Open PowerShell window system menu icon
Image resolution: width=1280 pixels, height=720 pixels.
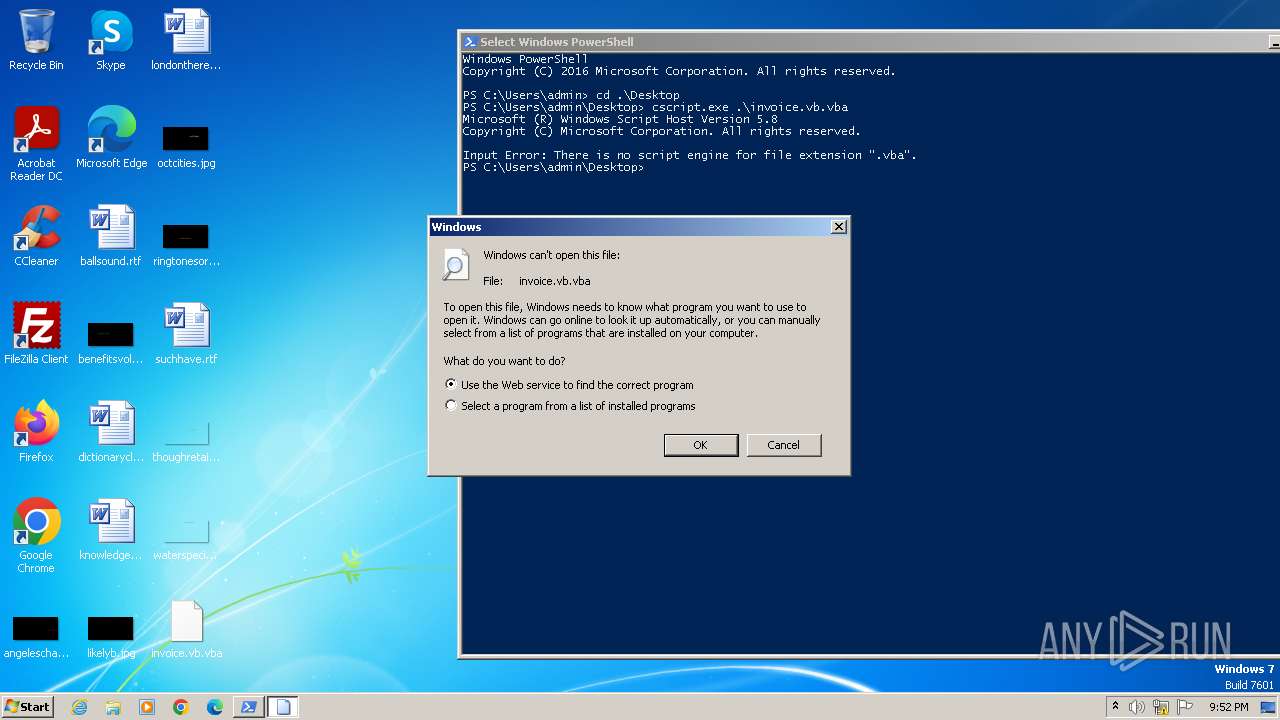coord(469,42)
